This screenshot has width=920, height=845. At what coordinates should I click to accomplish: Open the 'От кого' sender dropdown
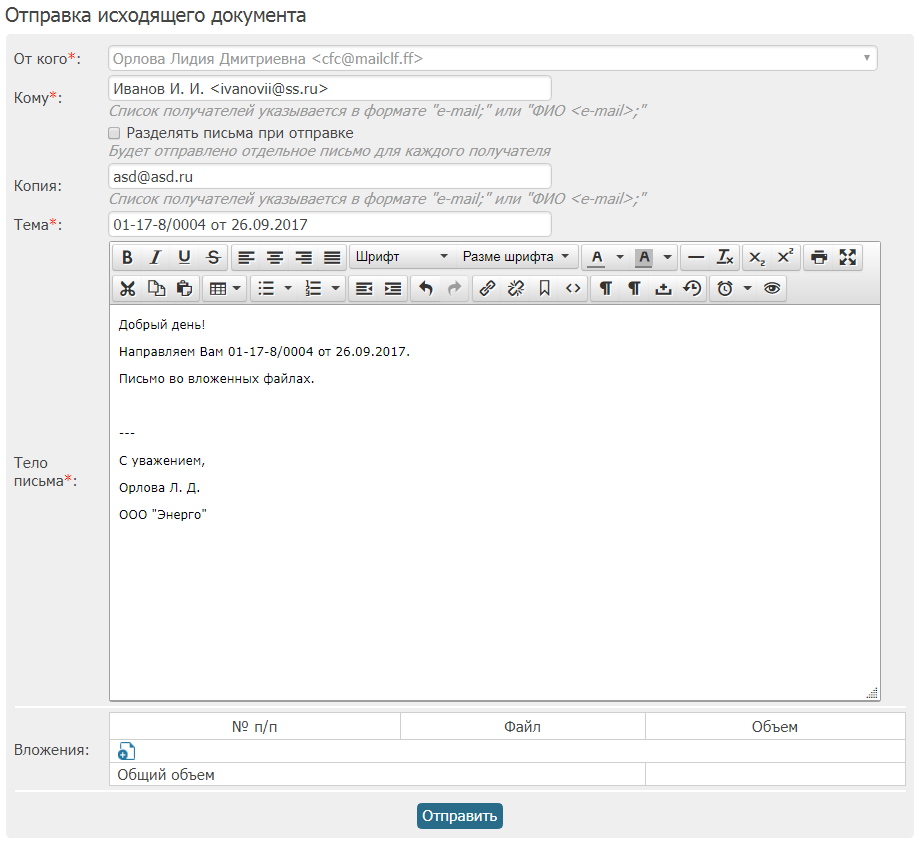coord(493,58)
